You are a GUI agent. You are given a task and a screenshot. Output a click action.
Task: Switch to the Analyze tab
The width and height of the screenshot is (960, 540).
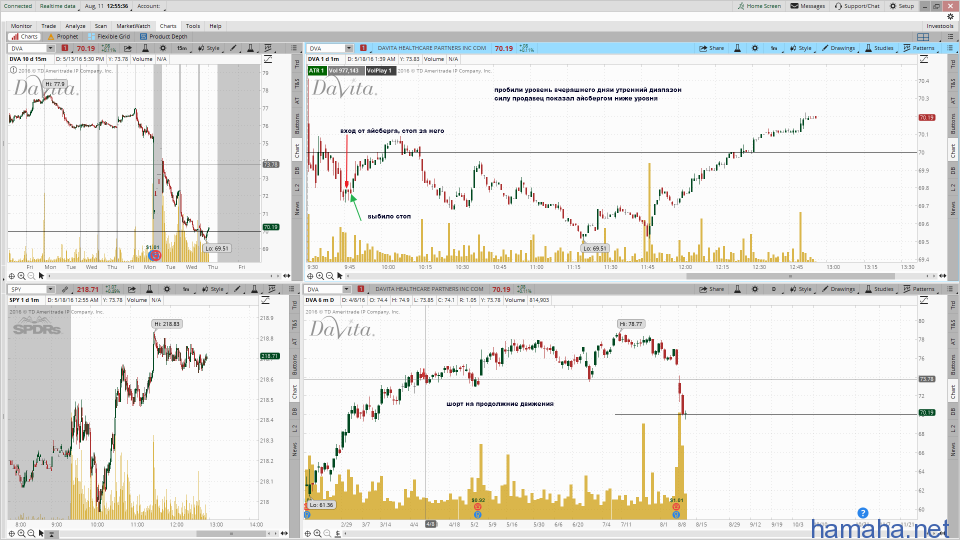tap(75, 26)
